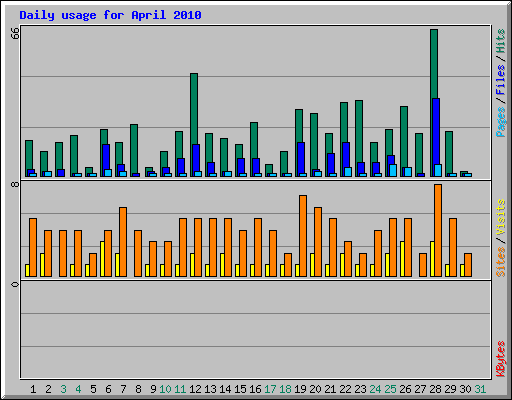
Task: Select day 15 on the x-axis
Action: pos(240,389)
